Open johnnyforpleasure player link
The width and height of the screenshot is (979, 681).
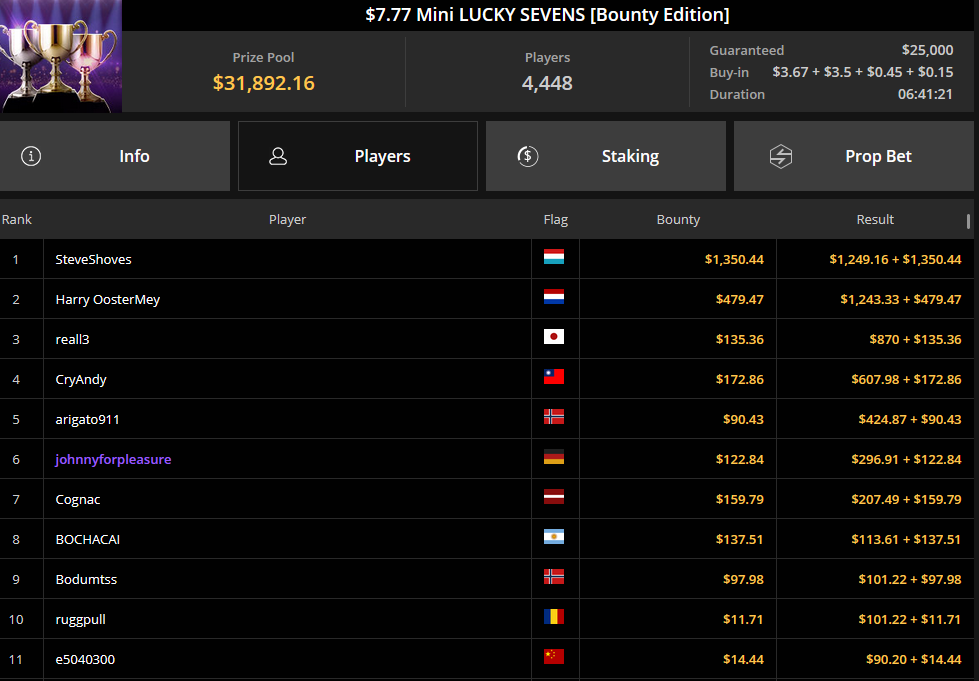[x=113, y=459]
